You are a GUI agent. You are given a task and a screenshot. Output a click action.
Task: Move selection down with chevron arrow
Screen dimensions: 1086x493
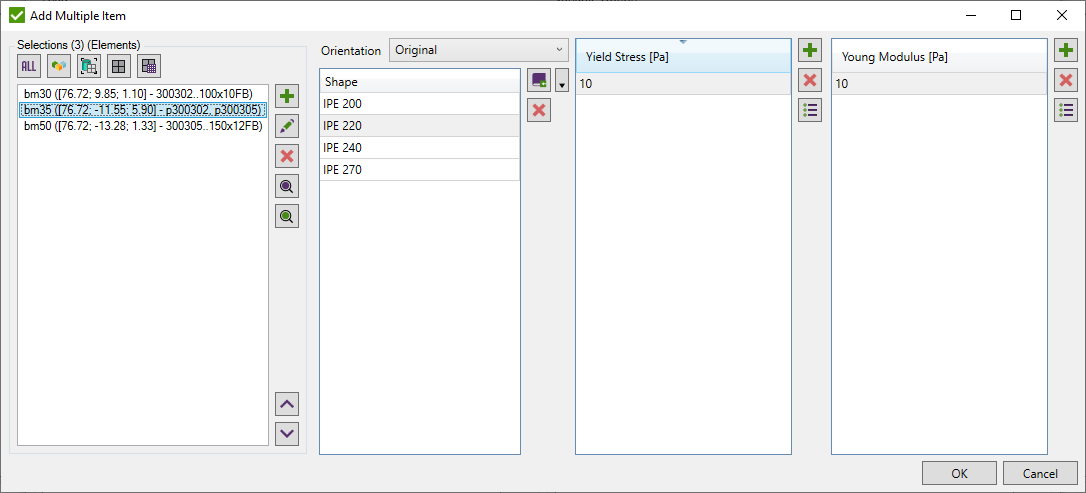pos(288,433)
